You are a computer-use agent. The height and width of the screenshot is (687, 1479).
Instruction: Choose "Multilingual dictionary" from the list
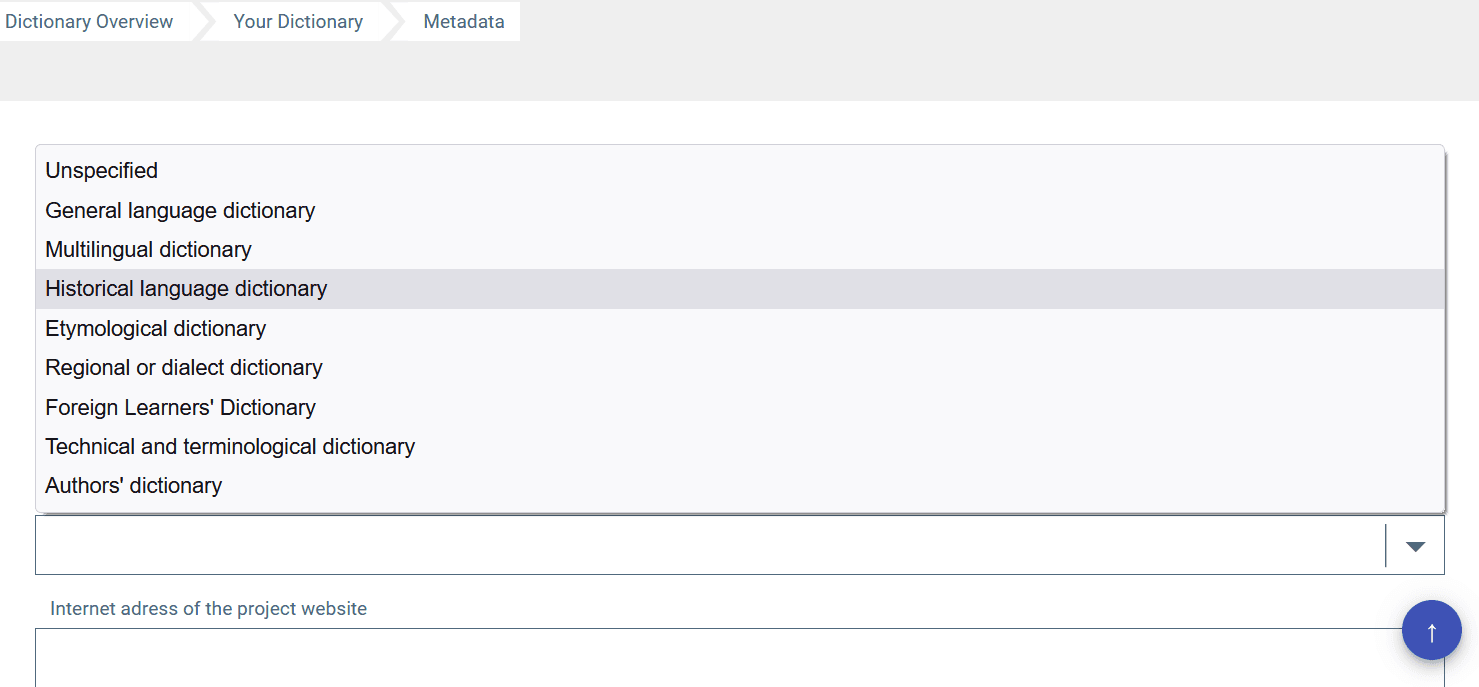coord(148,249)
